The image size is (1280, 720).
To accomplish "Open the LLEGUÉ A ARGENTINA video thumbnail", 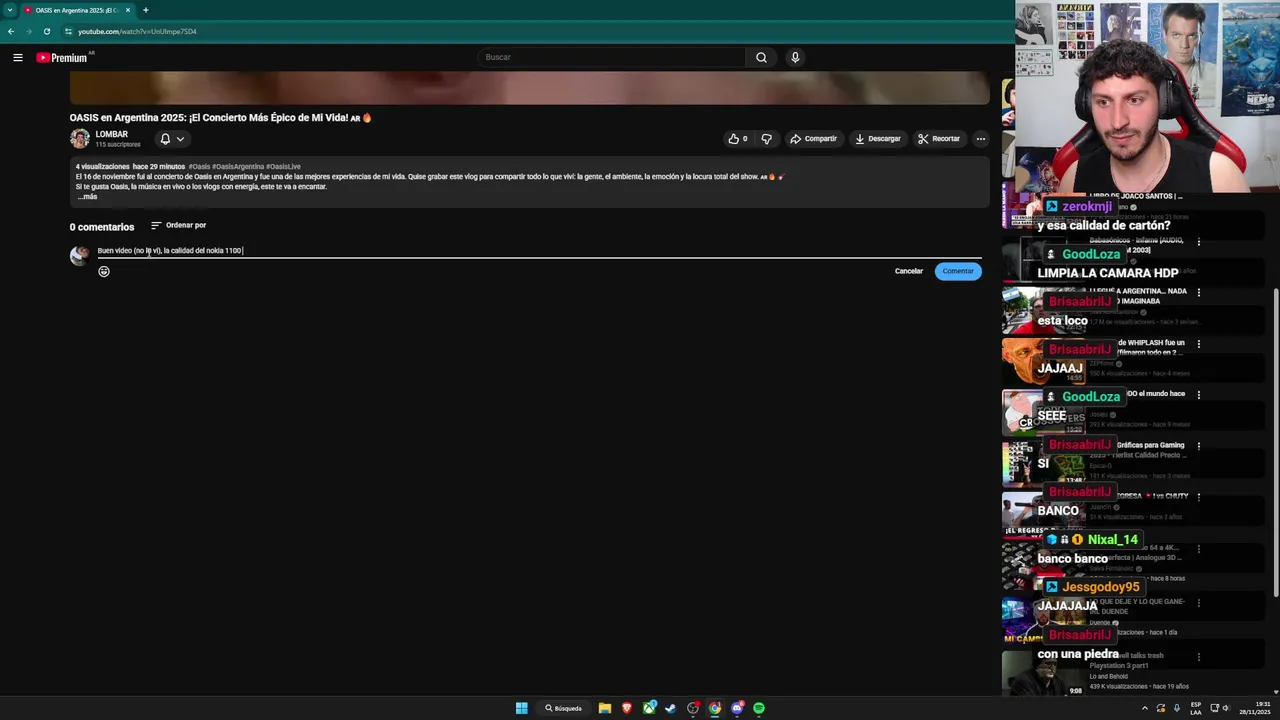I will pos(1043,310).
